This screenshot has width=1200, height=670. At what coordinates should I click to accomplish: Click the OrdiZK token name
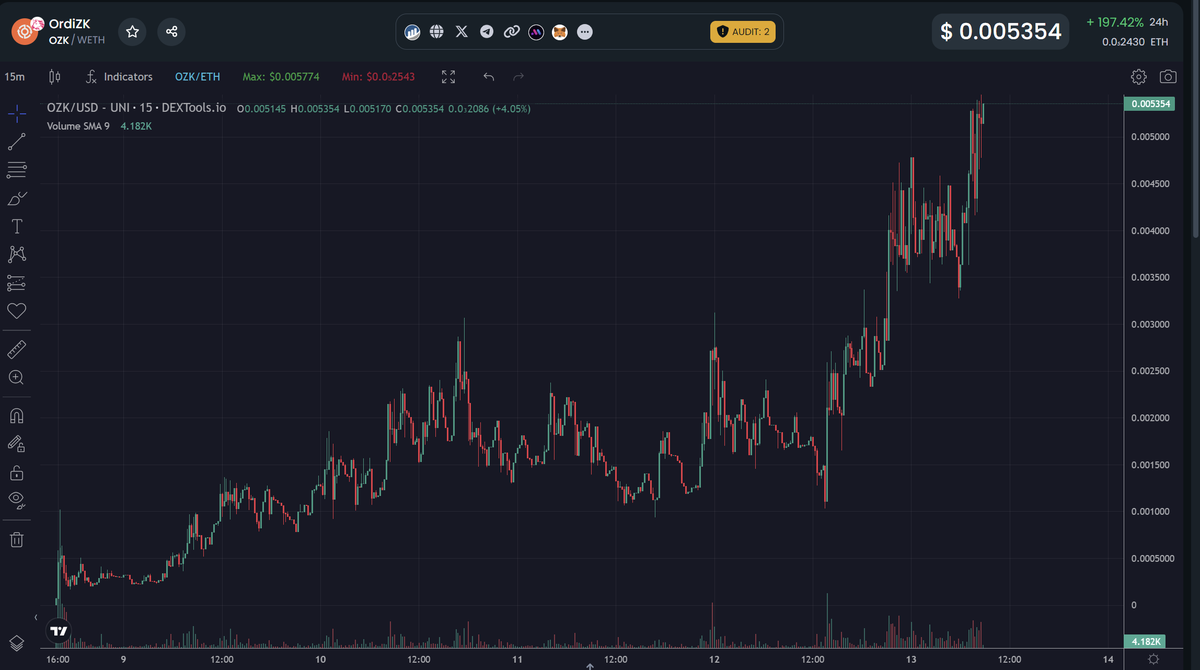(x=69, y=23)
